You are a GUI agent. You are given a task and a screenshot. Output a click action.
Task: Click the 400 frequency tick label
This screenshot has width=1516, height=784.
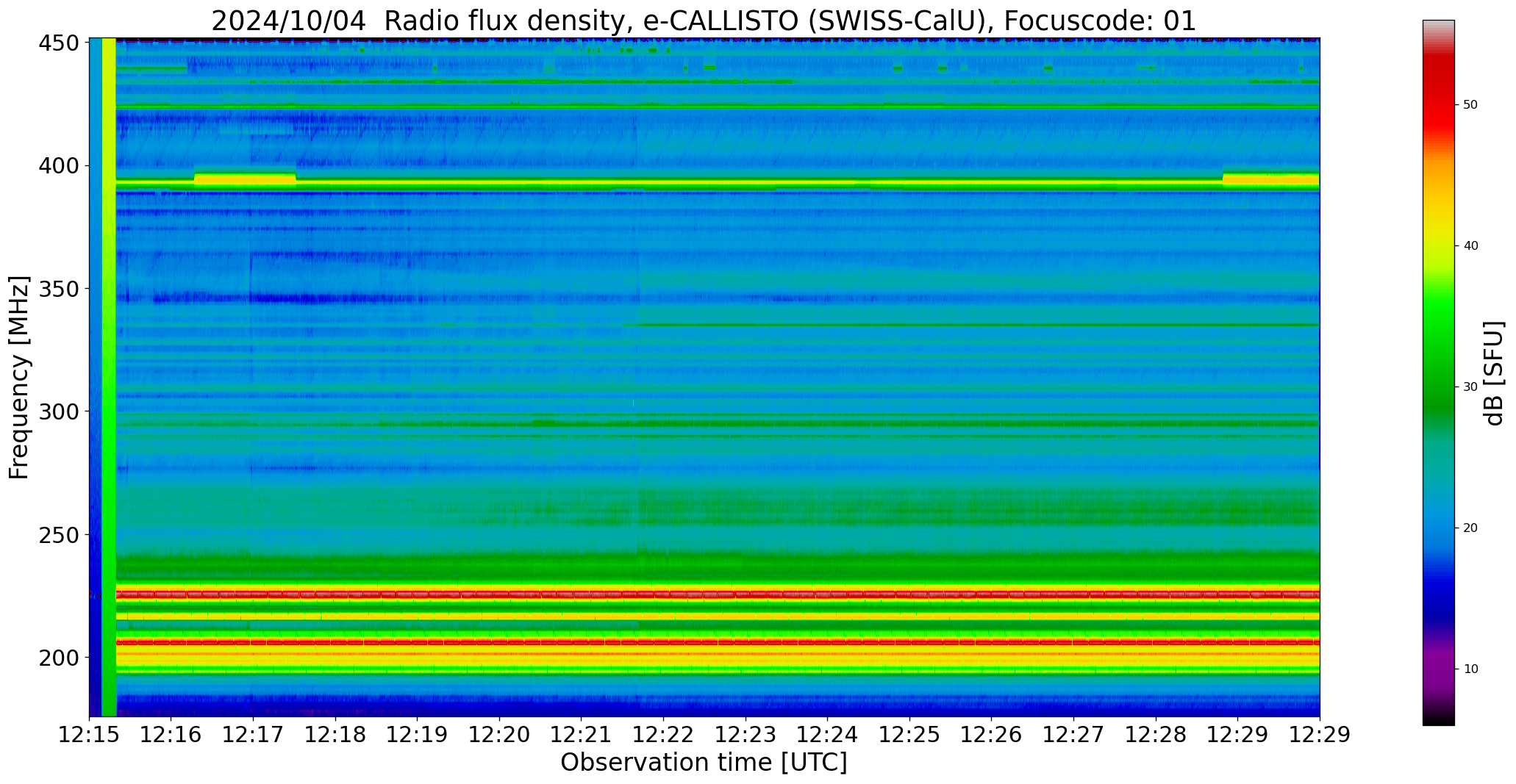(58, 166)
